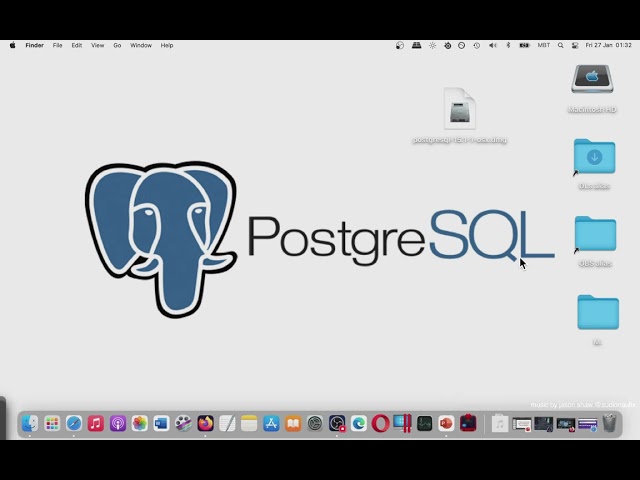Click the Bluetooth menu bar icon
Viewport: 640px width, 480px height.
click(508, 45)
